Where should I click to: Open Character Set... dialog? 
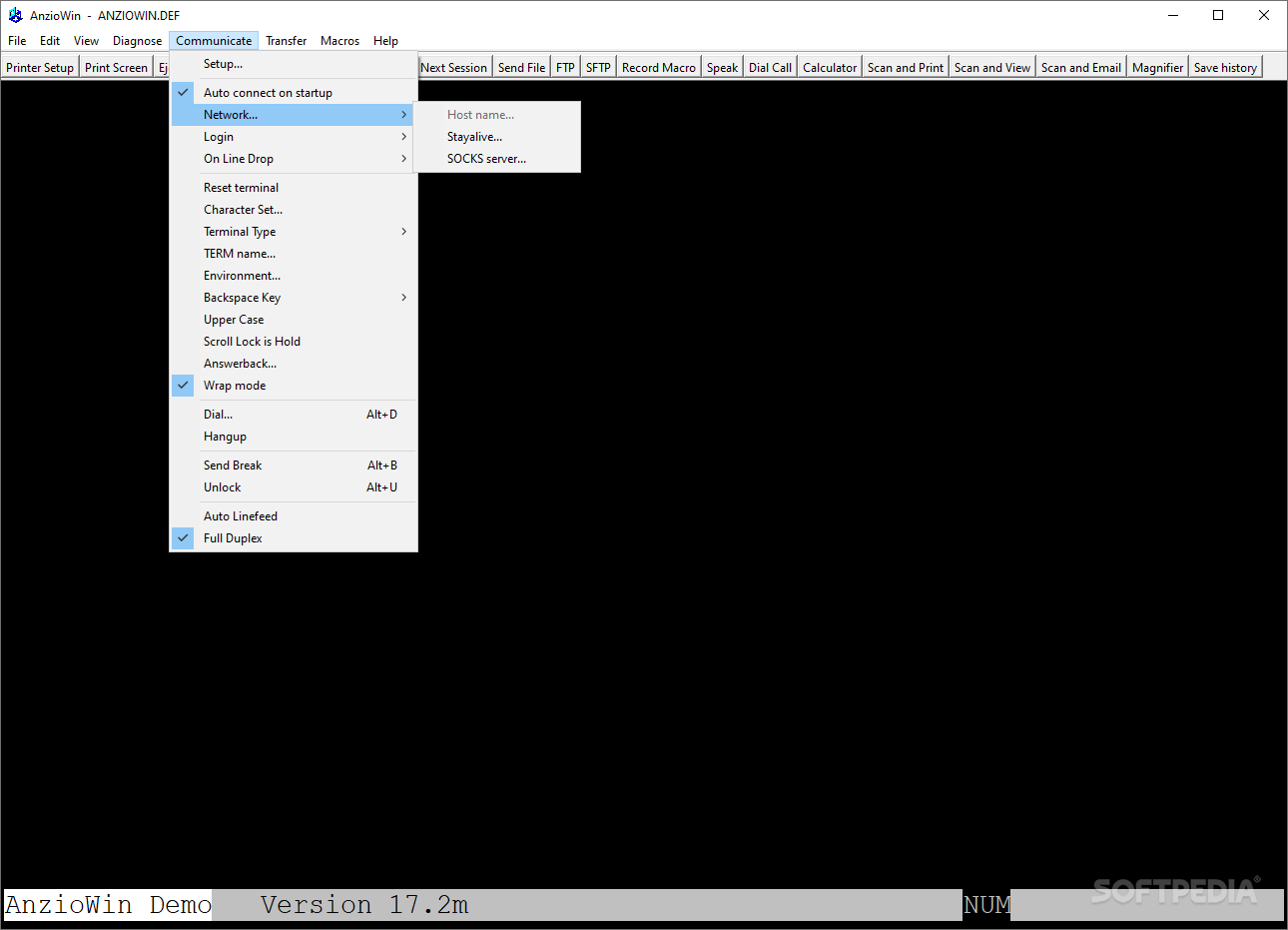pyautogui.click(x=293, y=210)
